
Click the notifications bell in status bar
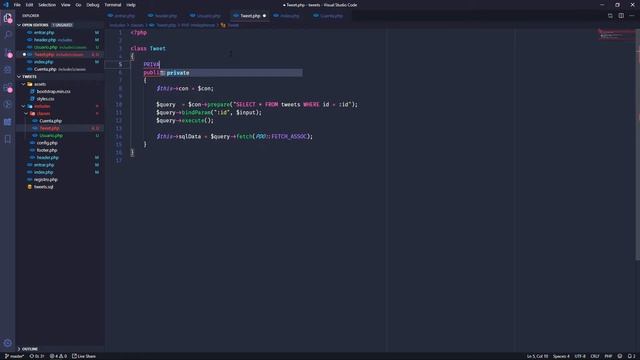(x=631, y=356)
